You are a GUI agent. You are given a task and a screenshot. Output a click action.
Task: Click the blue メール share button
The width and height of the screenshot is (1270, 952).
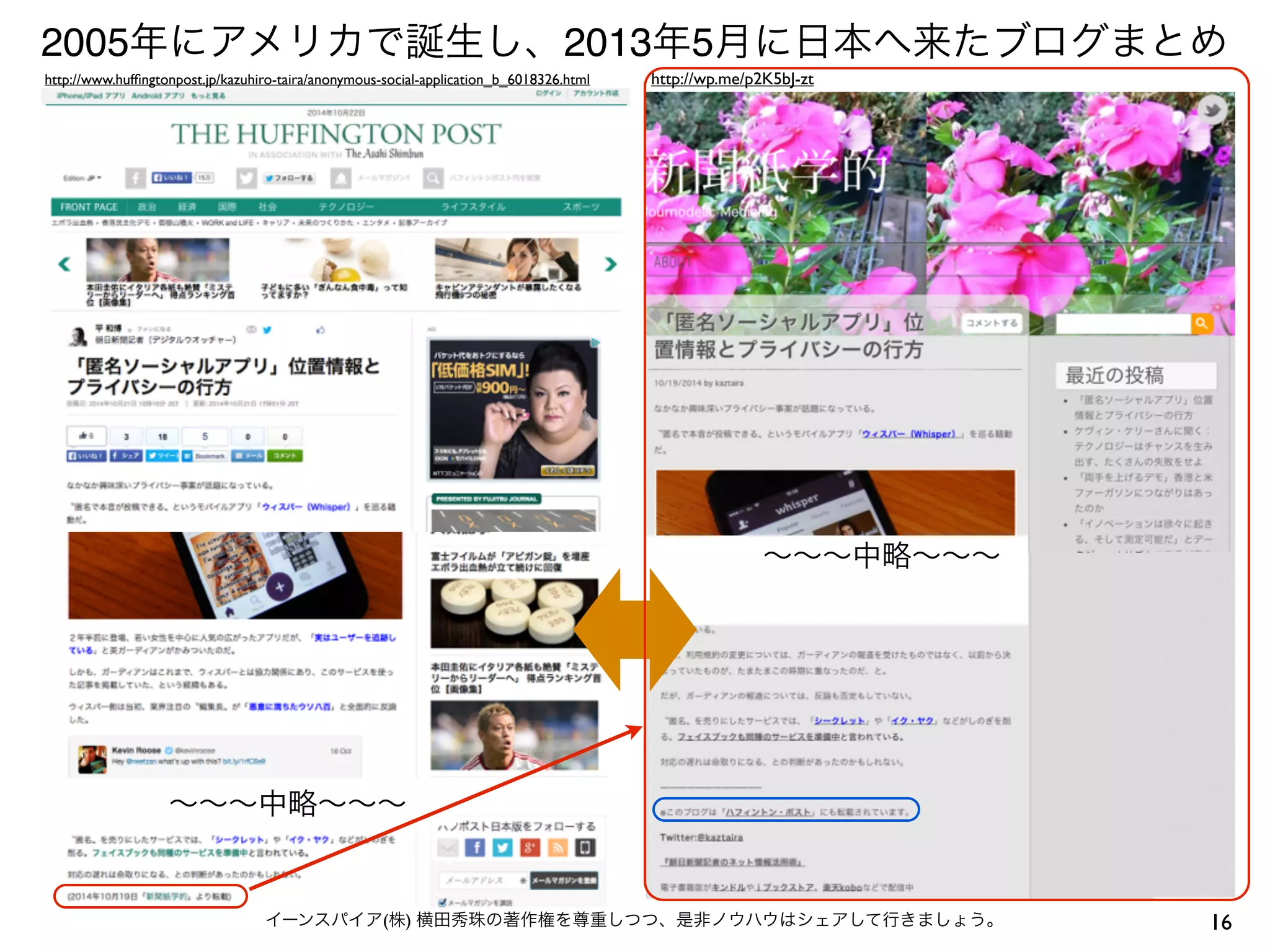(x=248, y=456)
